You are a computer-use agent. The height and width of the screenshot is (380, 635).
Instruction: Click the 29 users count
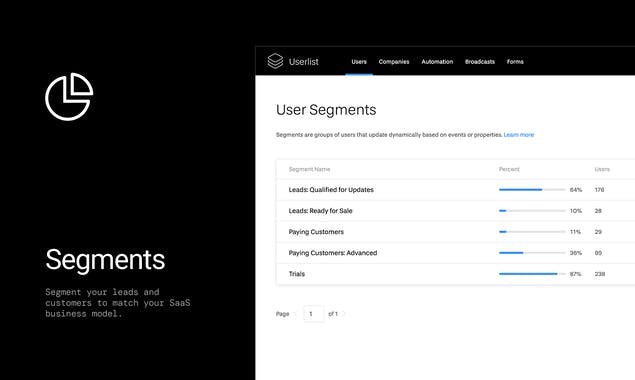point(598,232)
